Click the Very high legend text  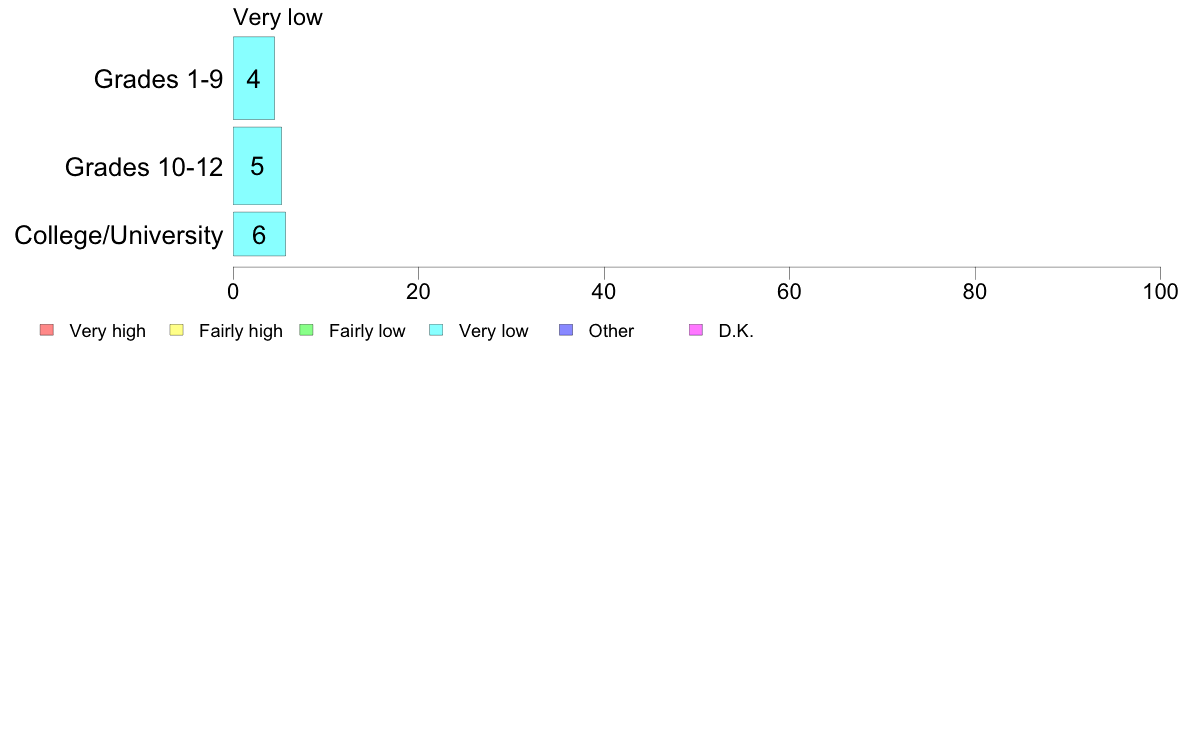point(108,331)
